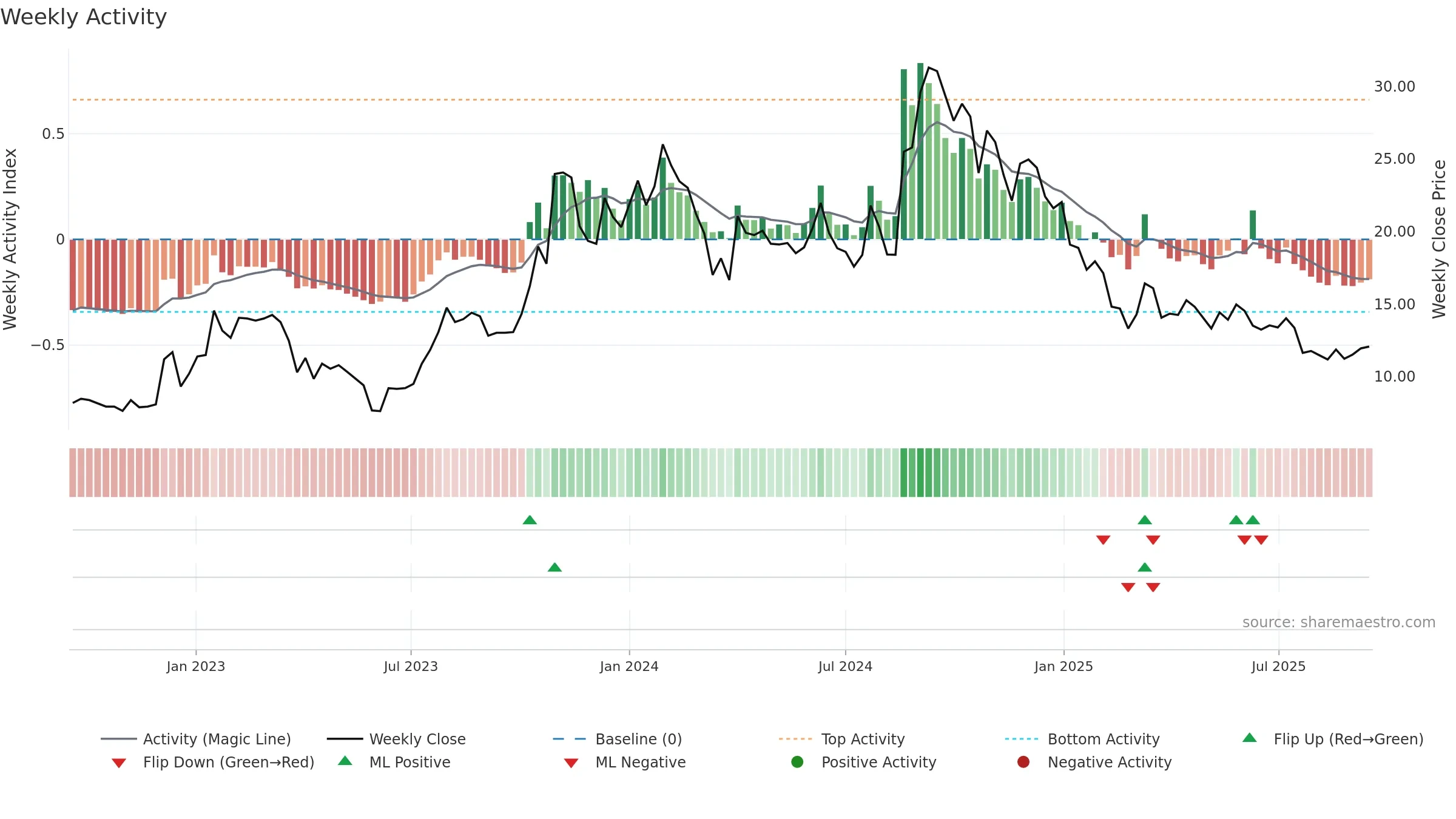Click the Weekly Close Price axis title
Image resolution: width=1456 pixels, height=819 pixels.
pos(1439,239)
